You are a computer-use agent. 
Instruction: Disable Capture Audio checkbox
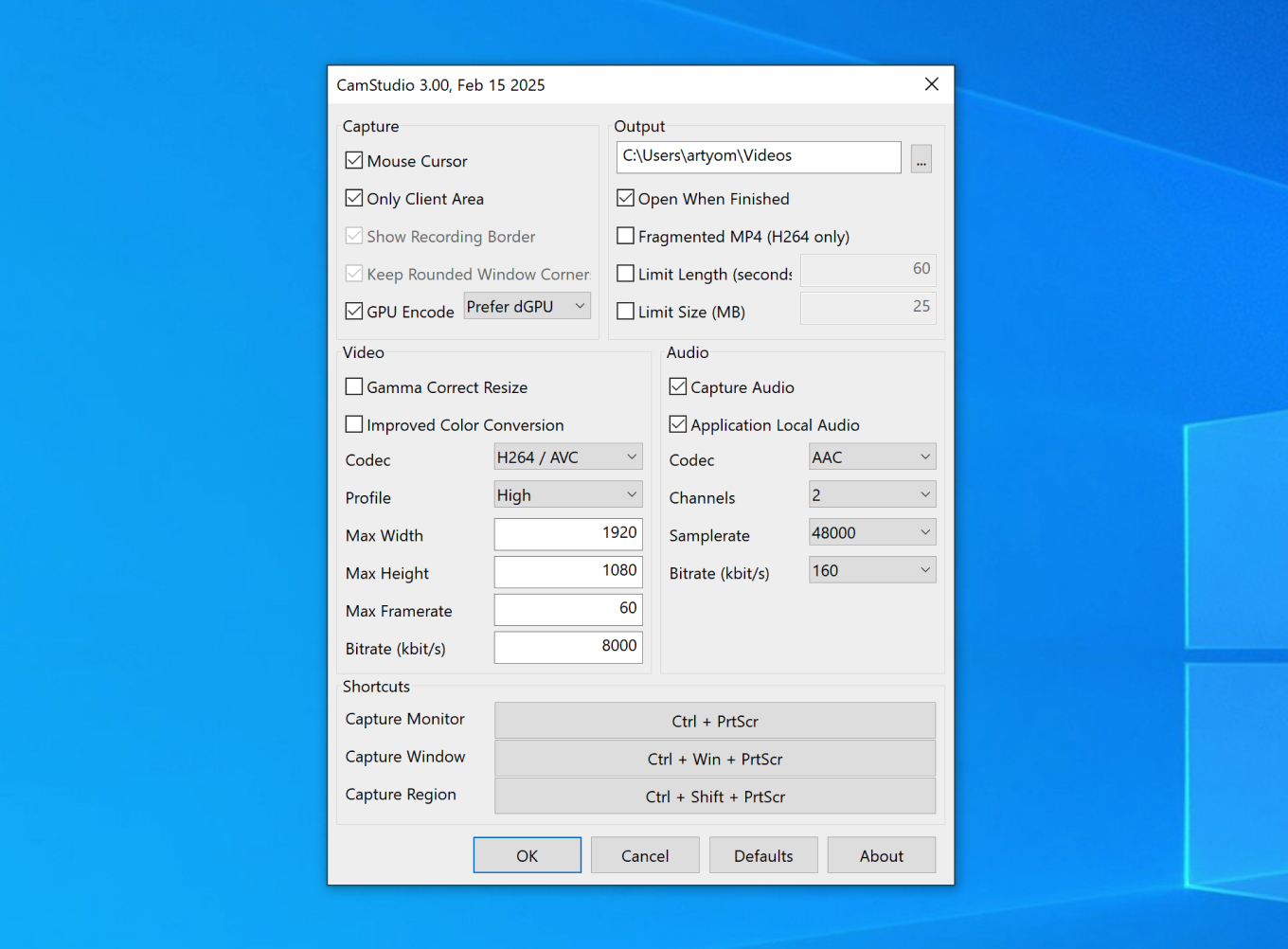(678, 387)
